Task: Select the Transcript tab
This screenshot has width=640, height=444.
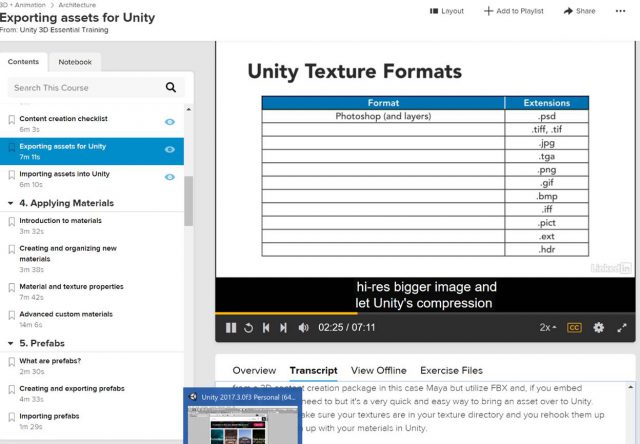Action: (x=313, y=371)
